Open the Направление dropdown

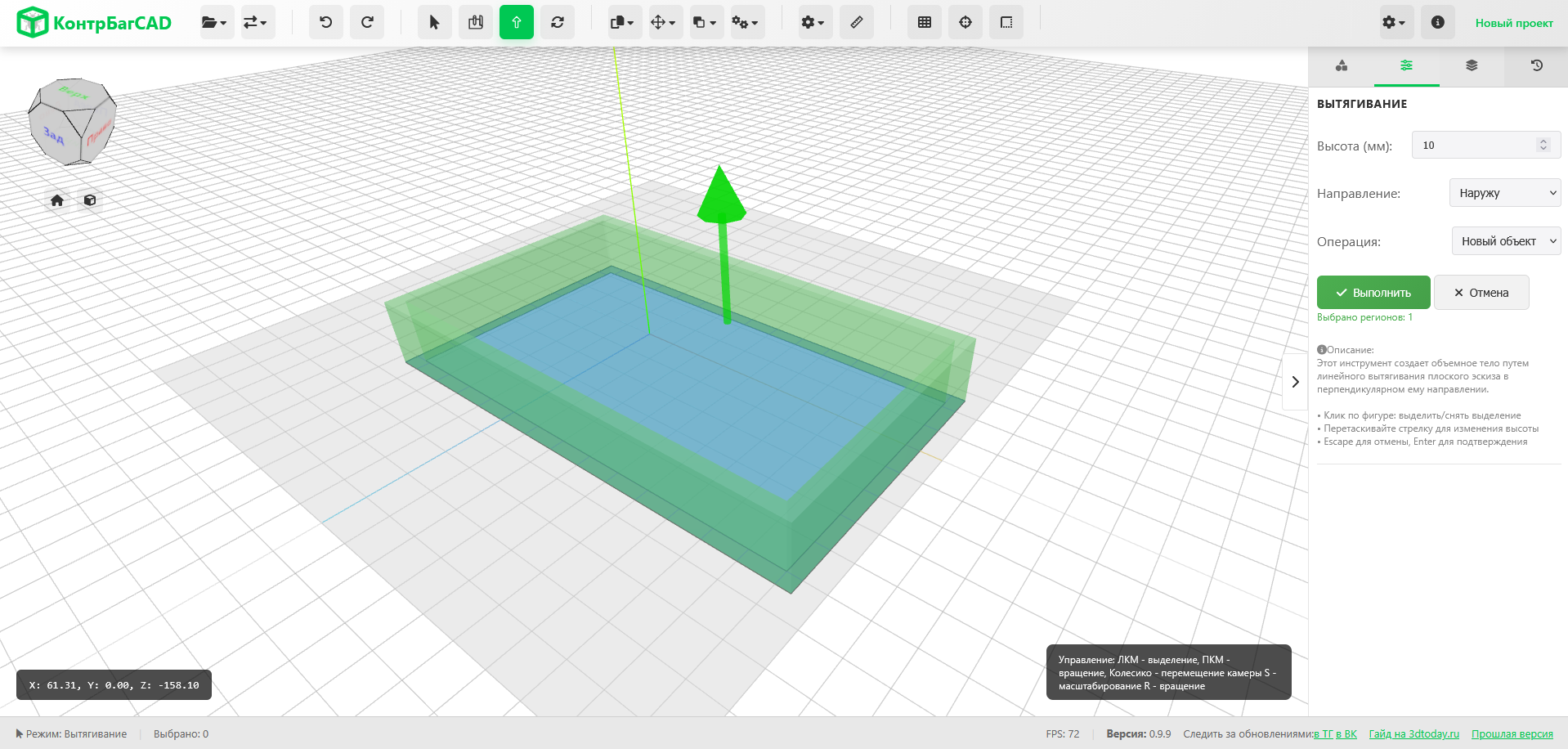click(x=1505, y=193)
